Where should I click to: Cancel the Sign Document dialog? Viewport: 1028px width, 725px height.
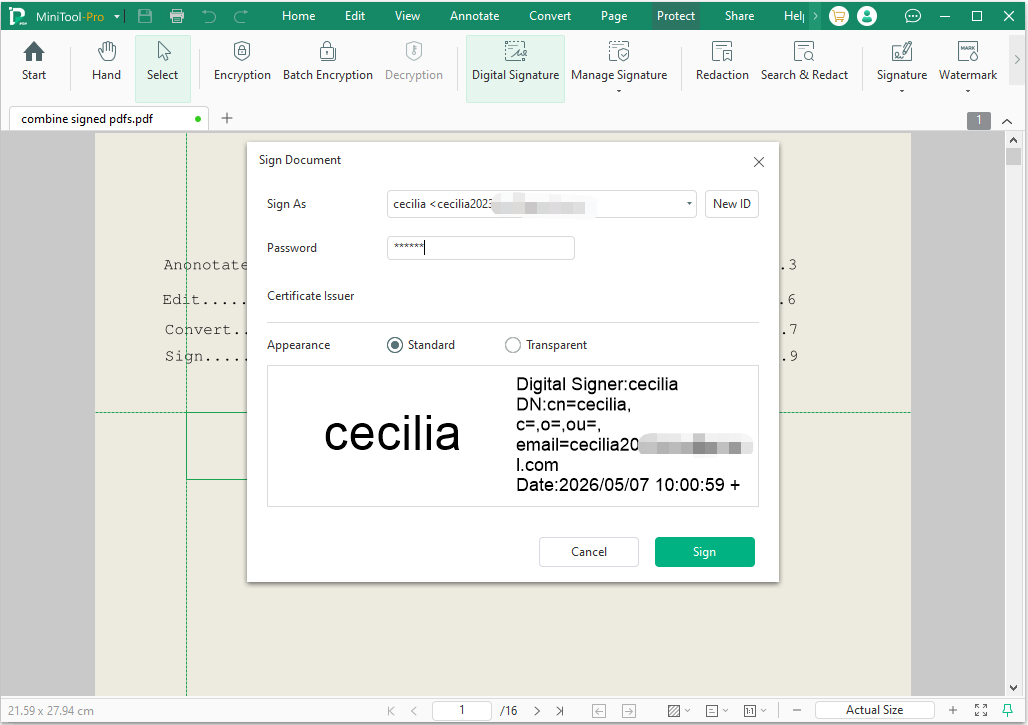click(x=589, y=552)
